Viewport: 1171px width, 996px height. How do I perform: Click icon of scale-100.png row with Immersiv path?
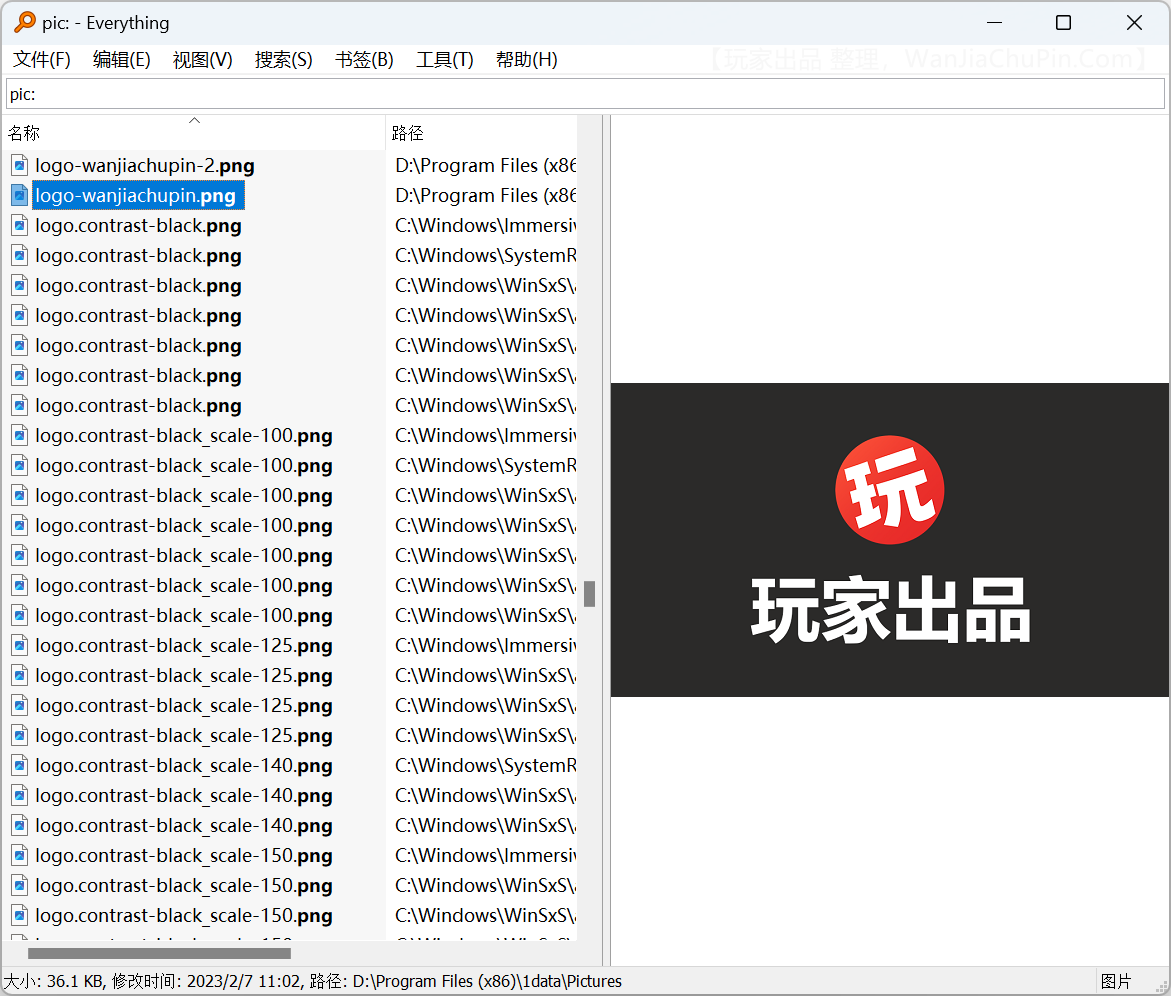coord(20,435)
